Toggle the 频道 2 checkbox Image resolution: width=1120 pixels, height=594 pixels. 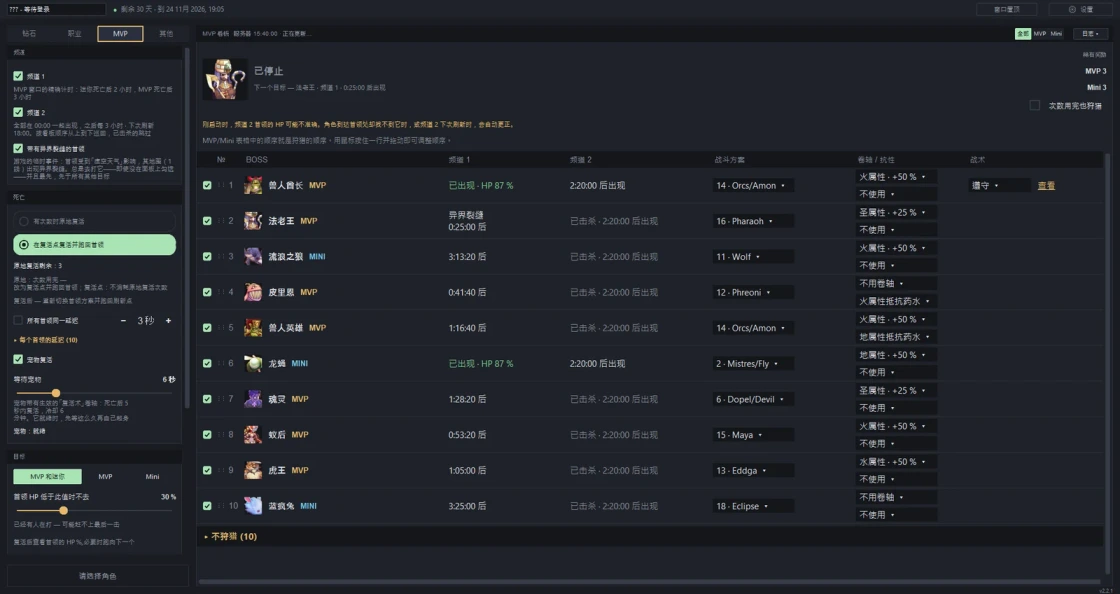coord(18,112)
